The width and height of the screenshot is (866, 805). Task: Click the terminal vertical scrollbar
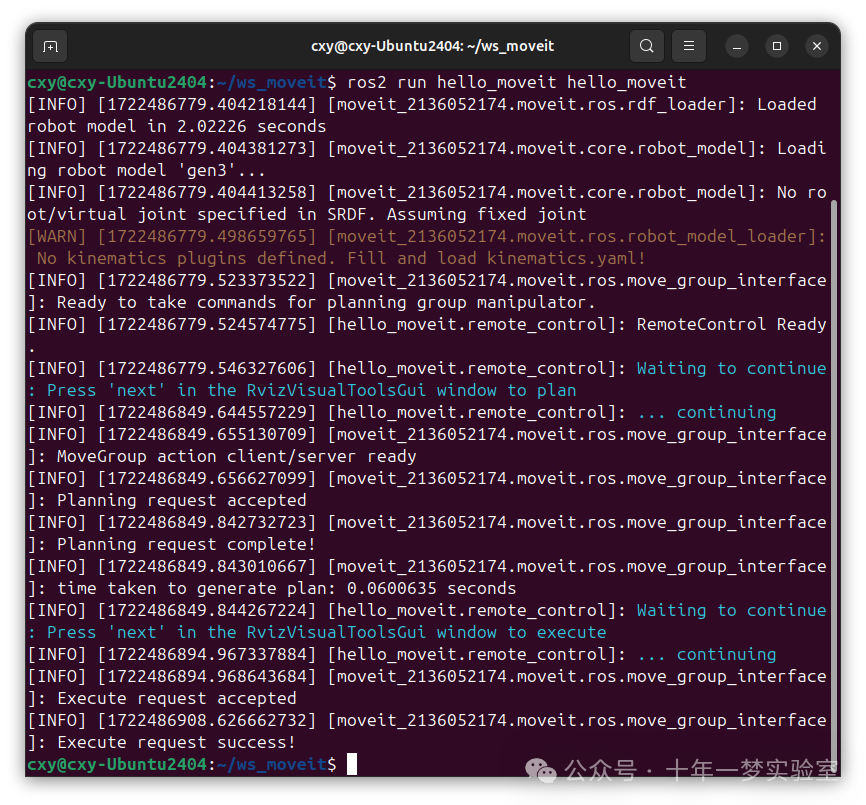pos(834,486)
